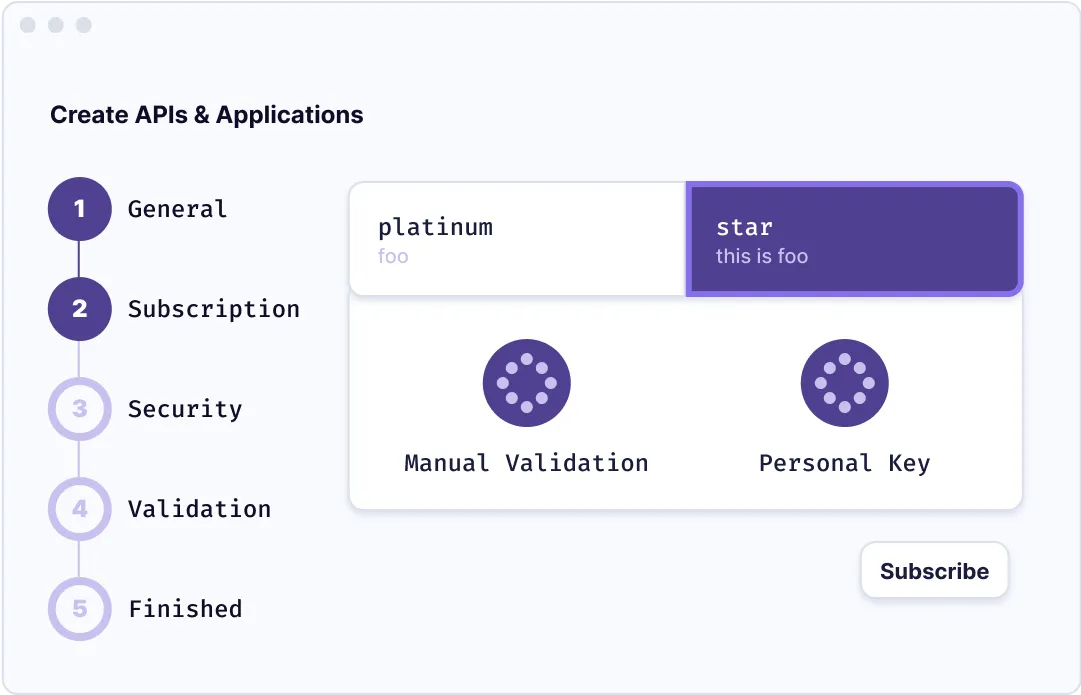Click the step 3 Security circle
The image size is (1081, 695).
(79, 409)
